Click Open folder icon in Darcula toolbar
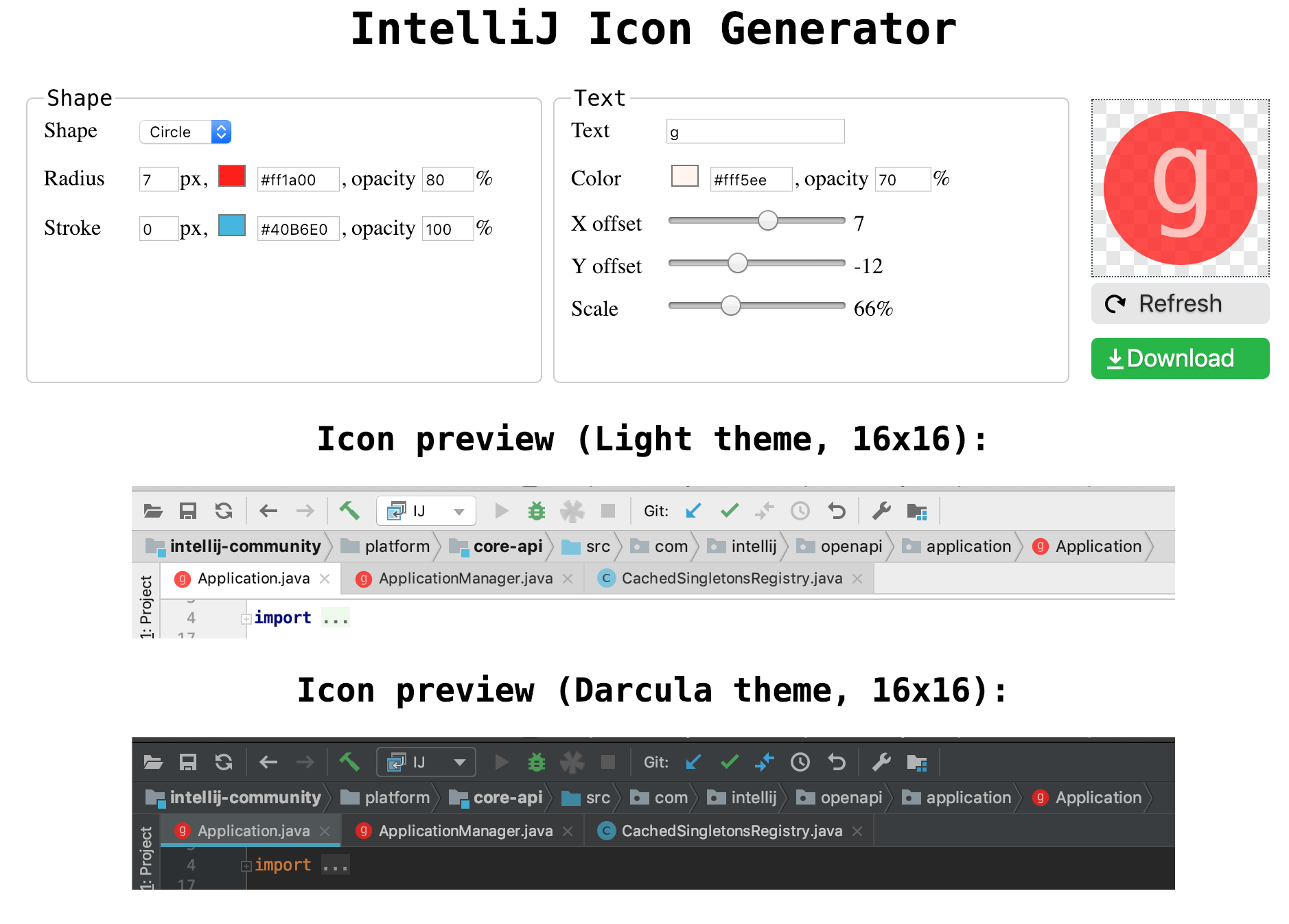Image resolution: width=1289 pixels, height=924 pixels. (153, 762)
